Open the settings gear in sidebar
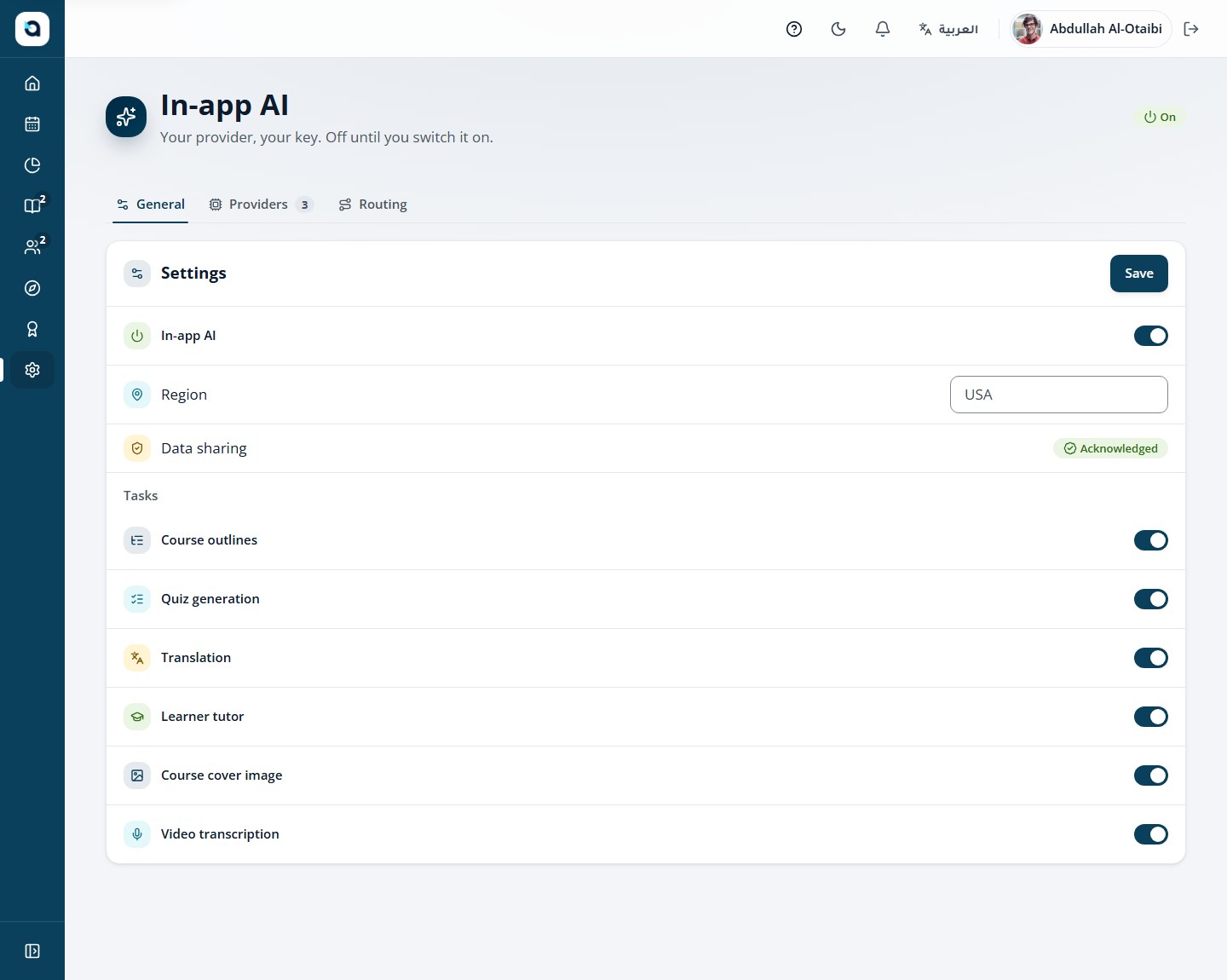 (32, 370)
